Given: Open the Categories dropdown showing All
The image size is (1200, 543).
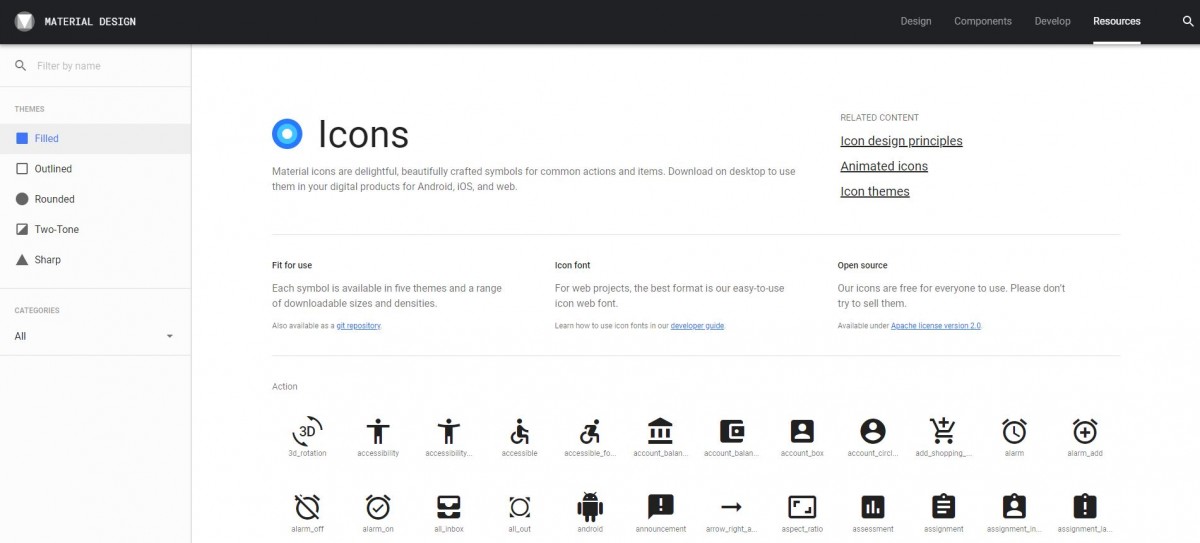Looking at the screenshot, I should point(95,336).
